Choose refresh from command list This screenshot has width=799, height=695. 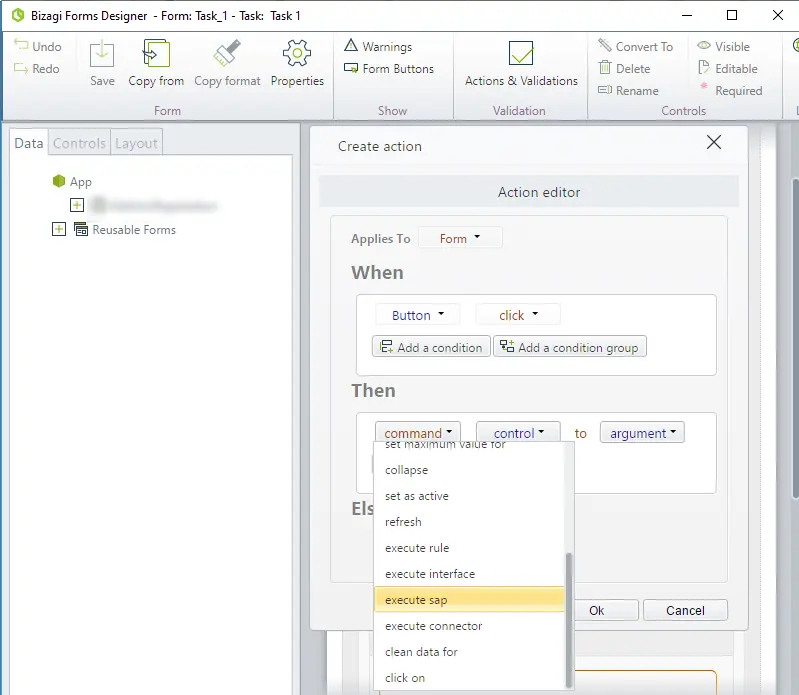(x=469, y=522)
